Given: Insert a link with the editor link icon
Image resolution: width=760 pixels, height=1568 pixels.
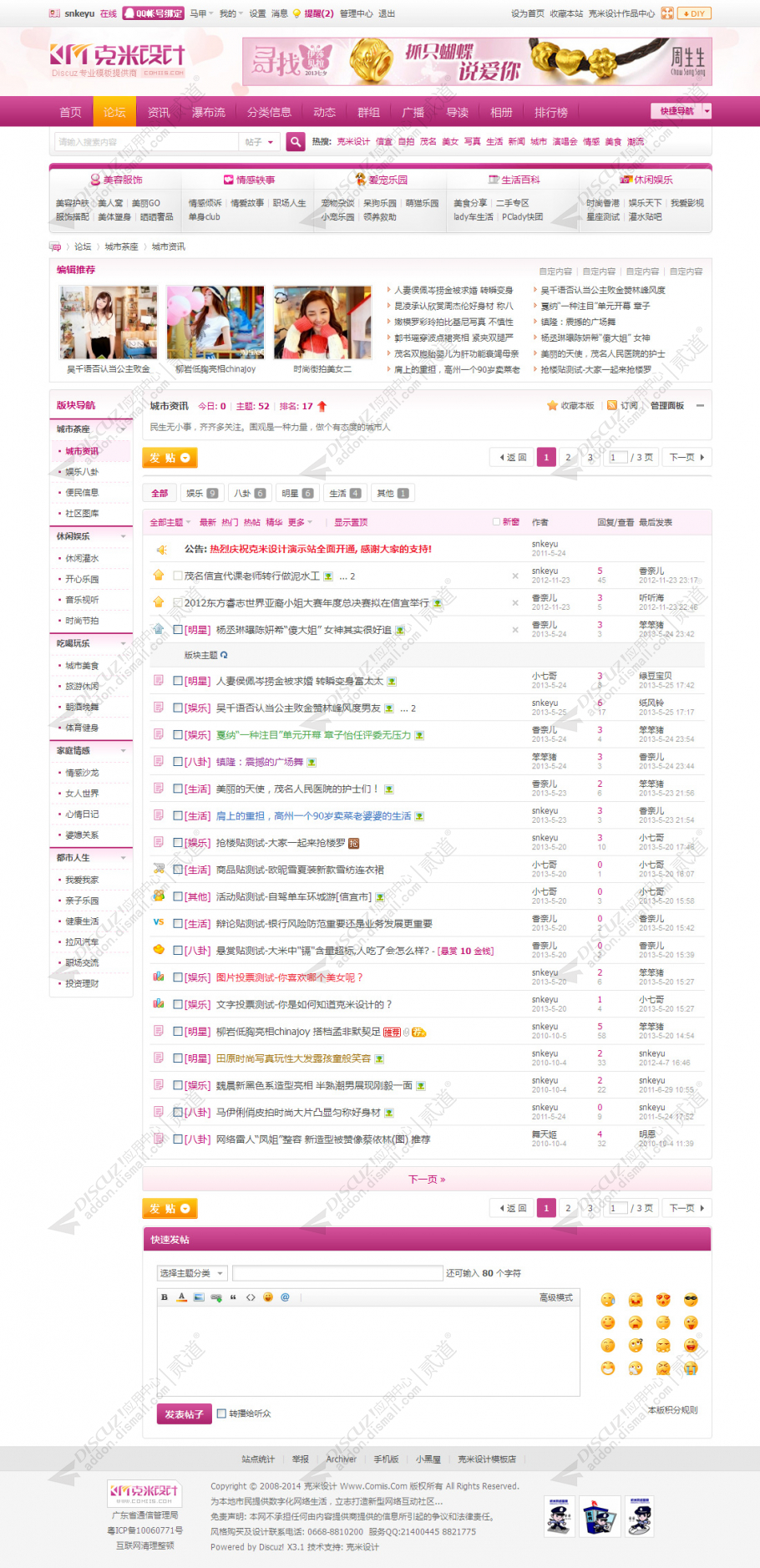Looking at the screenshot, I should 216,1297.
